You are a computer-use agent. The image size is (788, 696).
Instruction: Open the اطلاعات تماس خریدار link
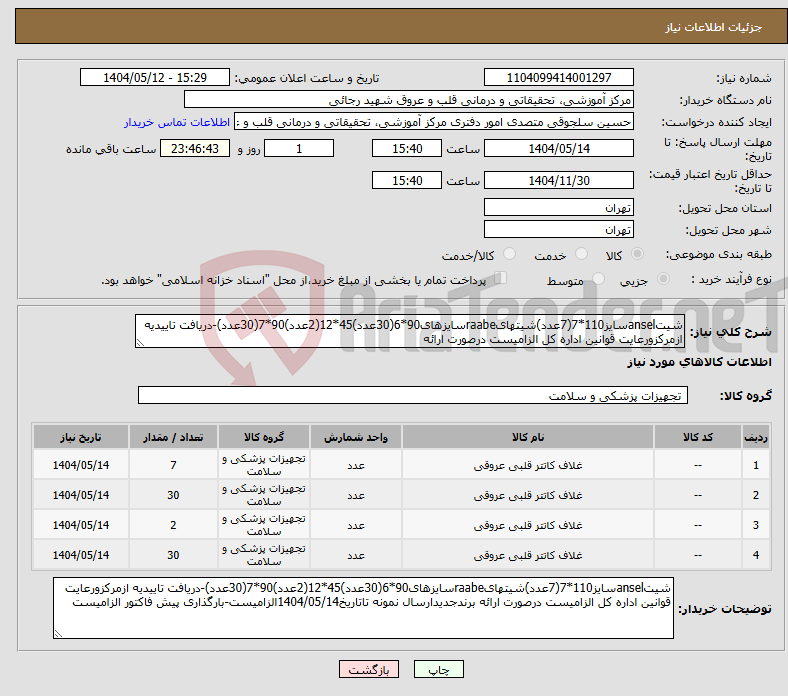[x=177, y=122]
